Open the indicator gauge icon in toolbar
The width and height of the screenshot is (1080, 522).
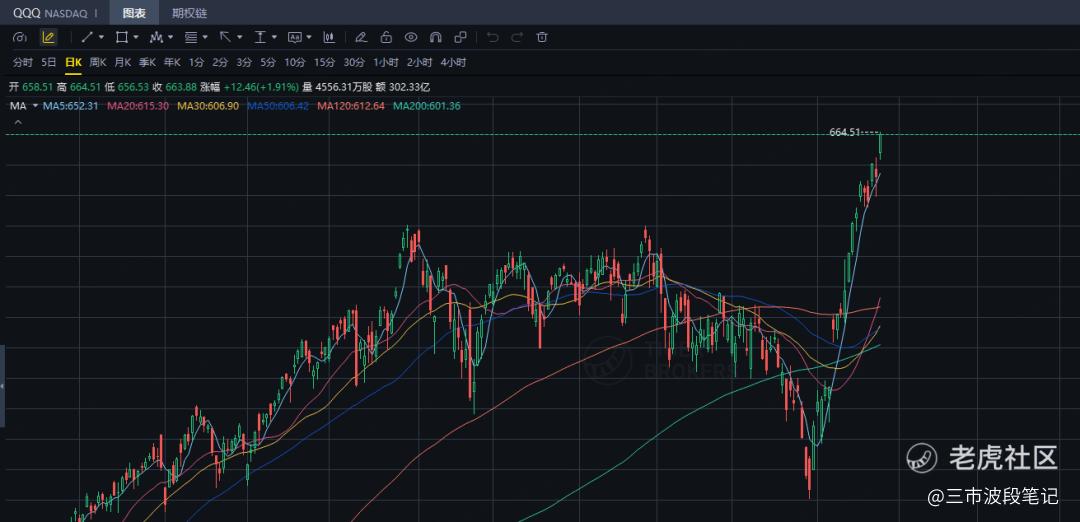20,37
